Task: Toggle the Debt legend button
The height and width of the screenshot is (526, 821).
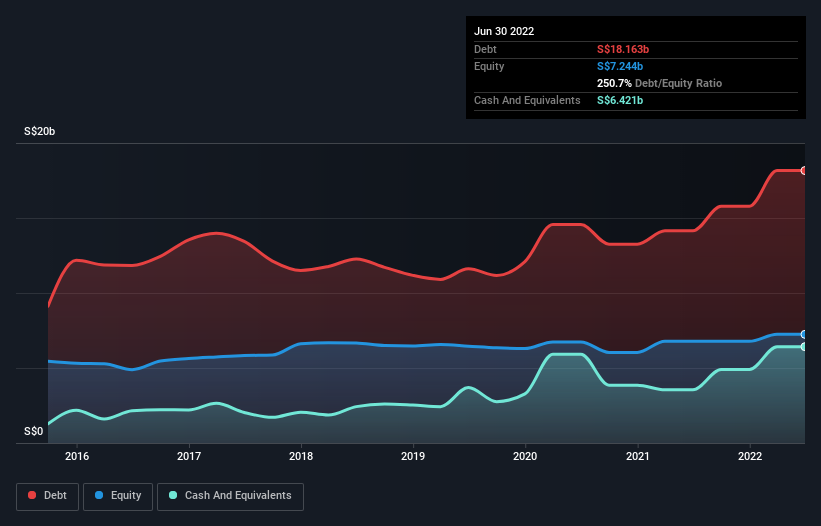Action: coord(47,496)
